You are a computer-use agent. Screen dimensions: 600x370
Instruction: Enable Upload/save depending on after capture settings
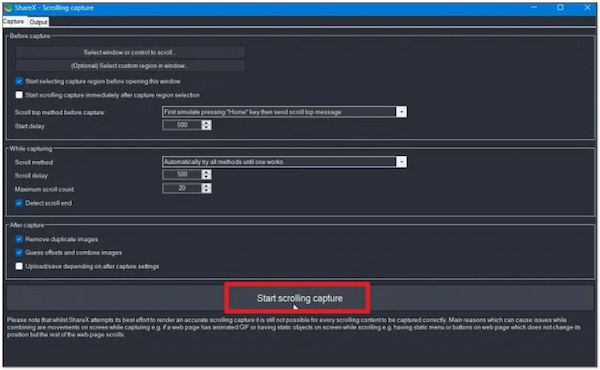pyautogui.click(x=19, y=266)
